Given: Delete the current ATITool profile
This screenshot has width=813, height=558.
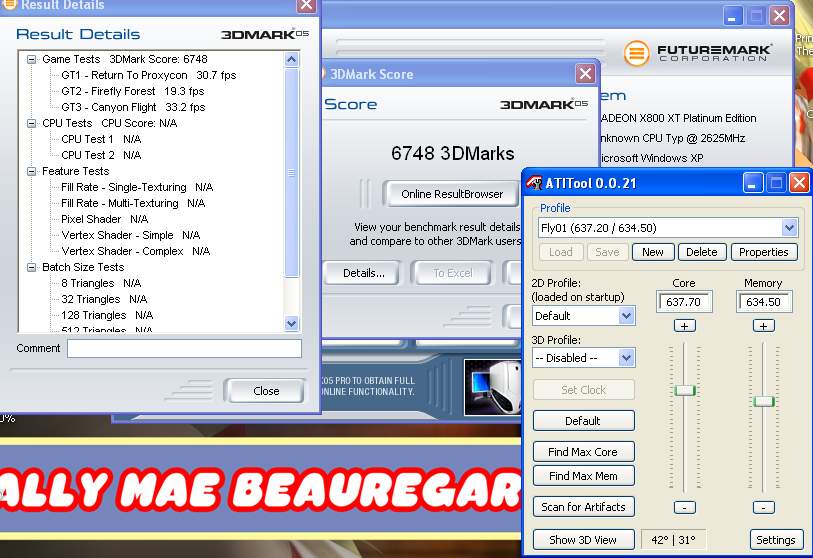Looking at the screenshot, I should click(x=702, y=252).
